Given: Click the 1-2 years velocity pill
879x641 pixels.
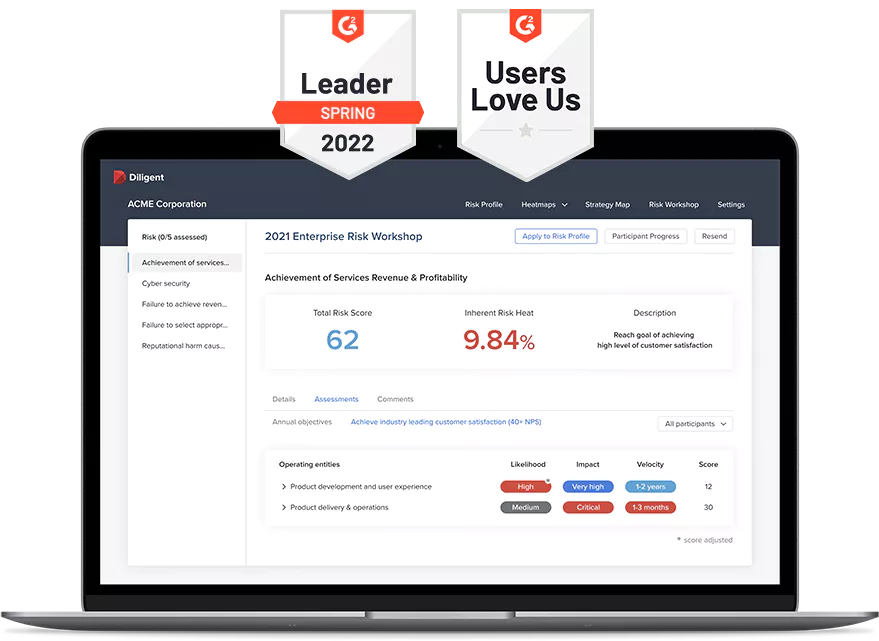Looking at the screenshot, I should click(x=650, y=487).
